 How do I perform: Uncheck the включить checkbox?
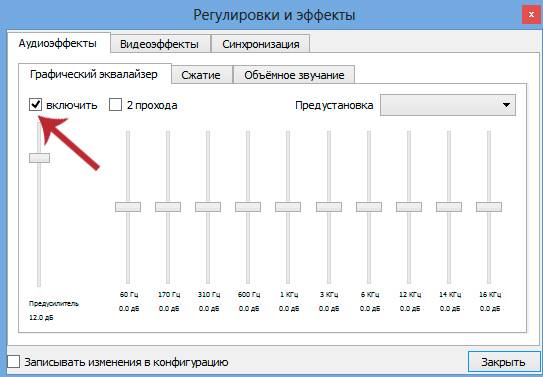35,105
